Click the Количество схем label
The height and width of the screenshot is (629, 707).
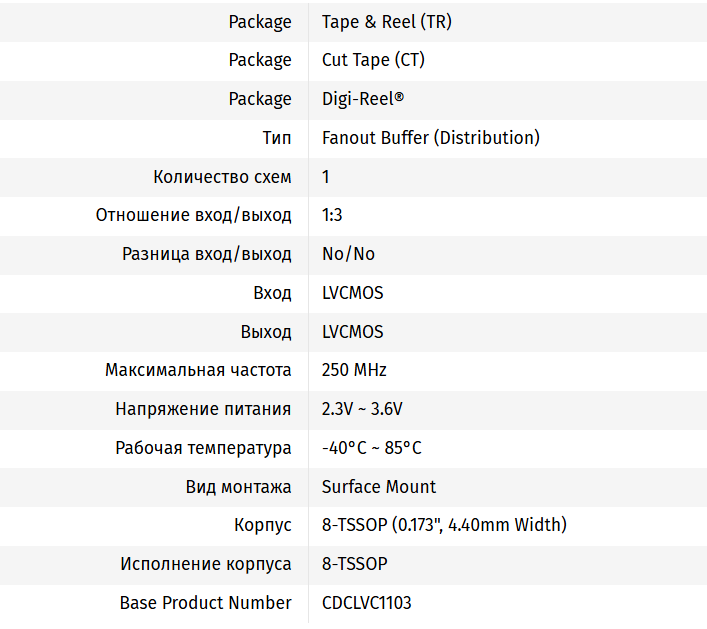[x=222, y=177]
